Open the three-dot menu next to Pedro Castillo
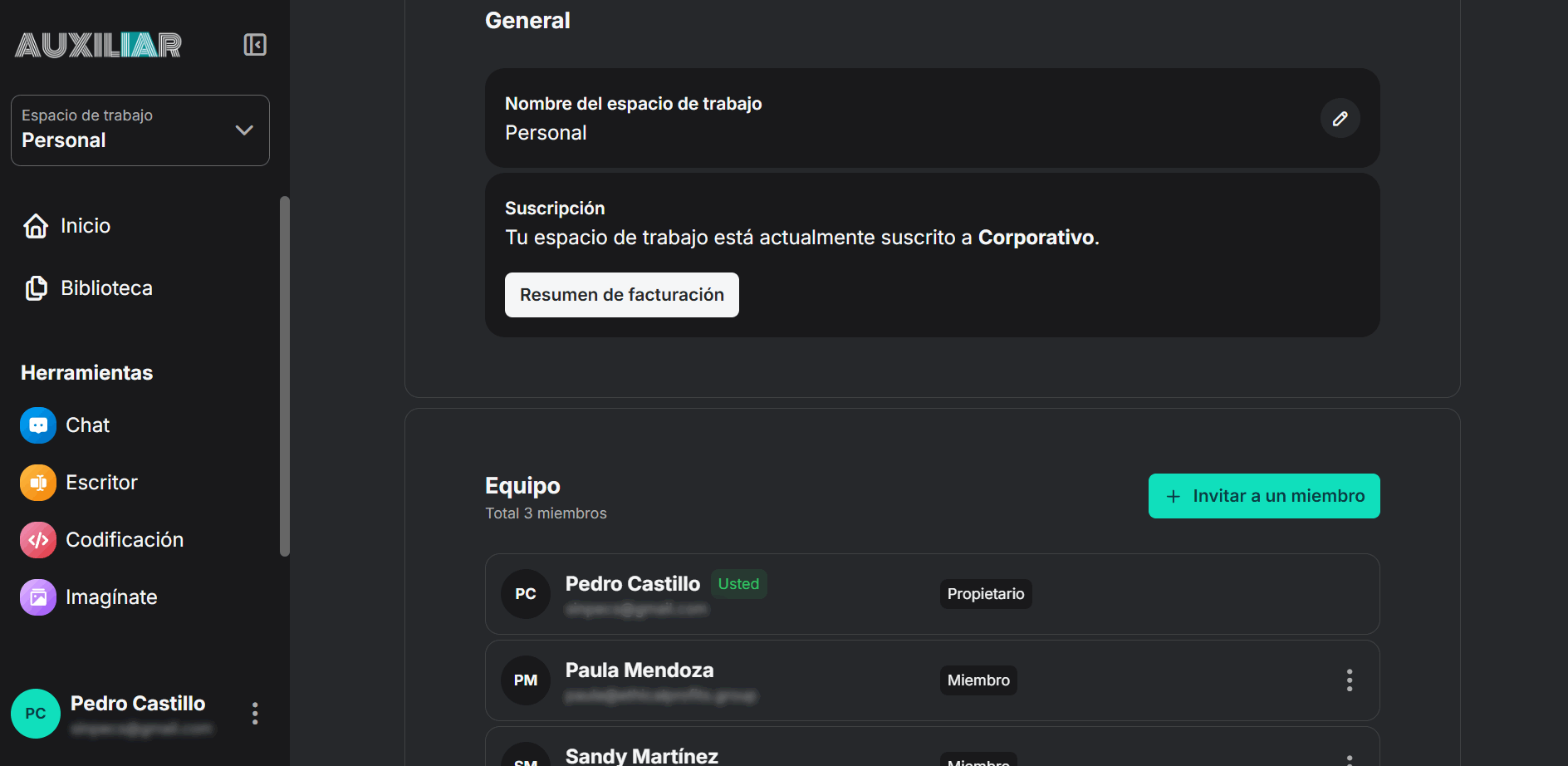This screenshot has height=766, width=1568. (x=254, y=713)
